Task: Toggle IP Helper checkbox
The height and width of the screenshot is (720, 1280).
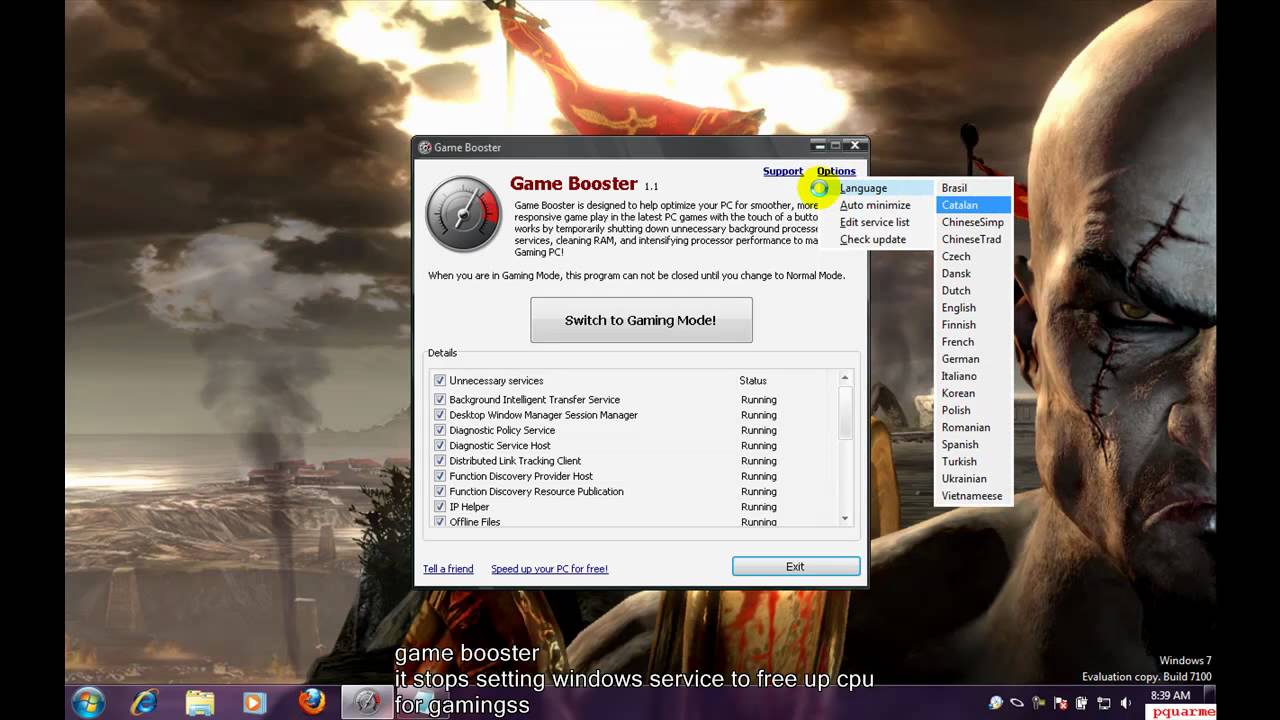Action: coord(440,507)
